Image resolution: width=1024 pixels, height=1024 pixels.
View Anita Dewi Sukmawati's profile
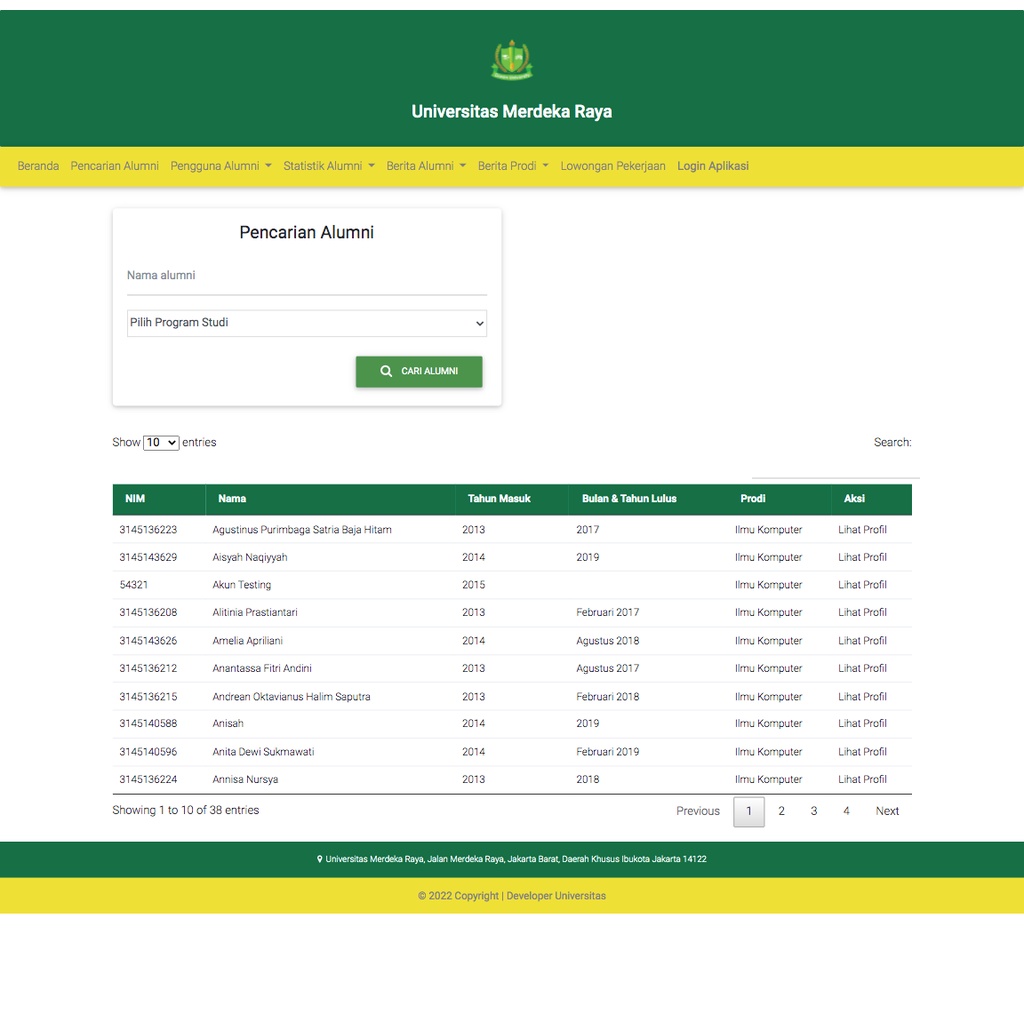pyautogui.click(x=862, y=752)
